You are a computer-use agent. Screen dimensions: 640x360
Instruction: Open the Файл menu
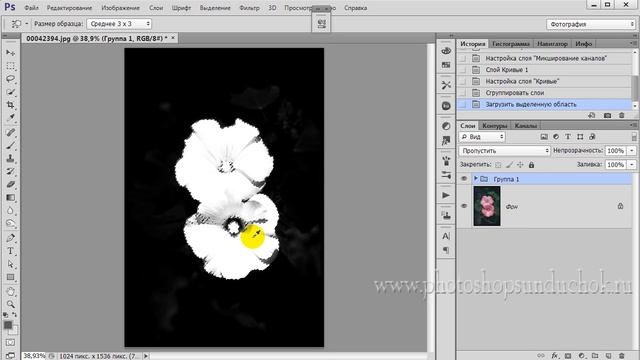pyautogui.click(x=31, y=8)
